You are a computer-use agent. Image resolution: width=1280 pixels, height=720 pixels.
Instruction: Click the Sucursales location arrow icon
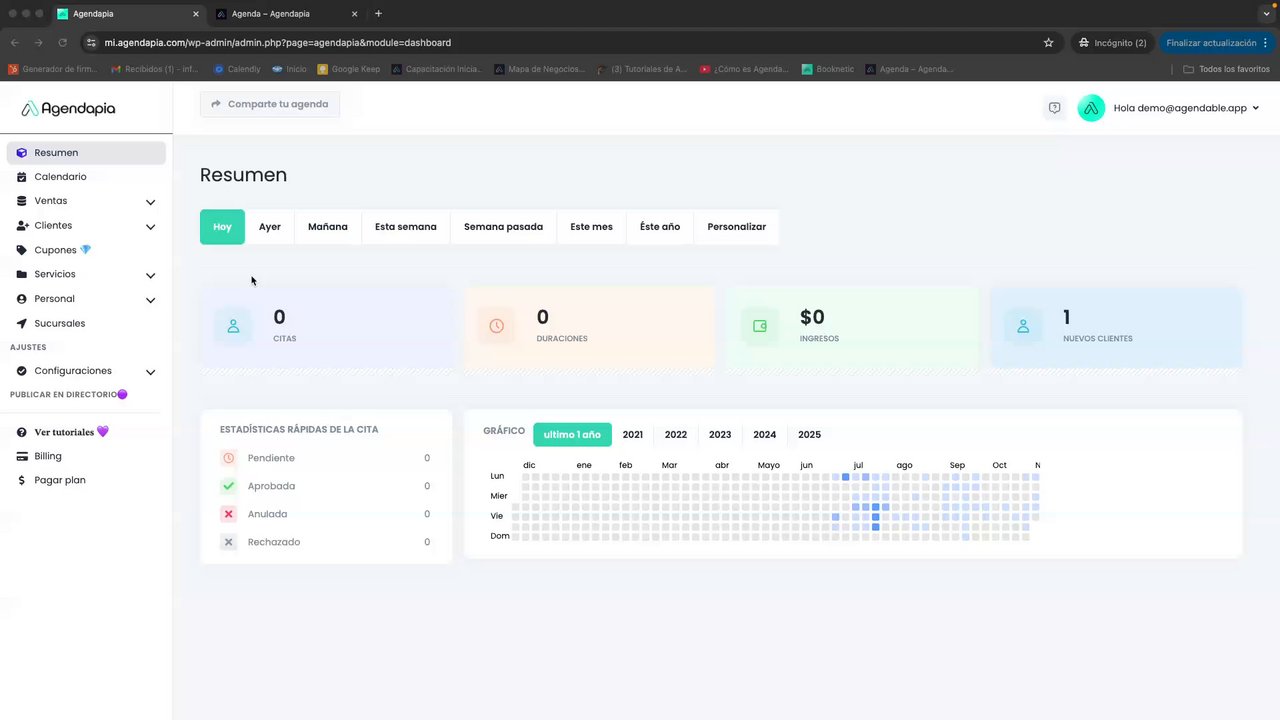point(22,324)
